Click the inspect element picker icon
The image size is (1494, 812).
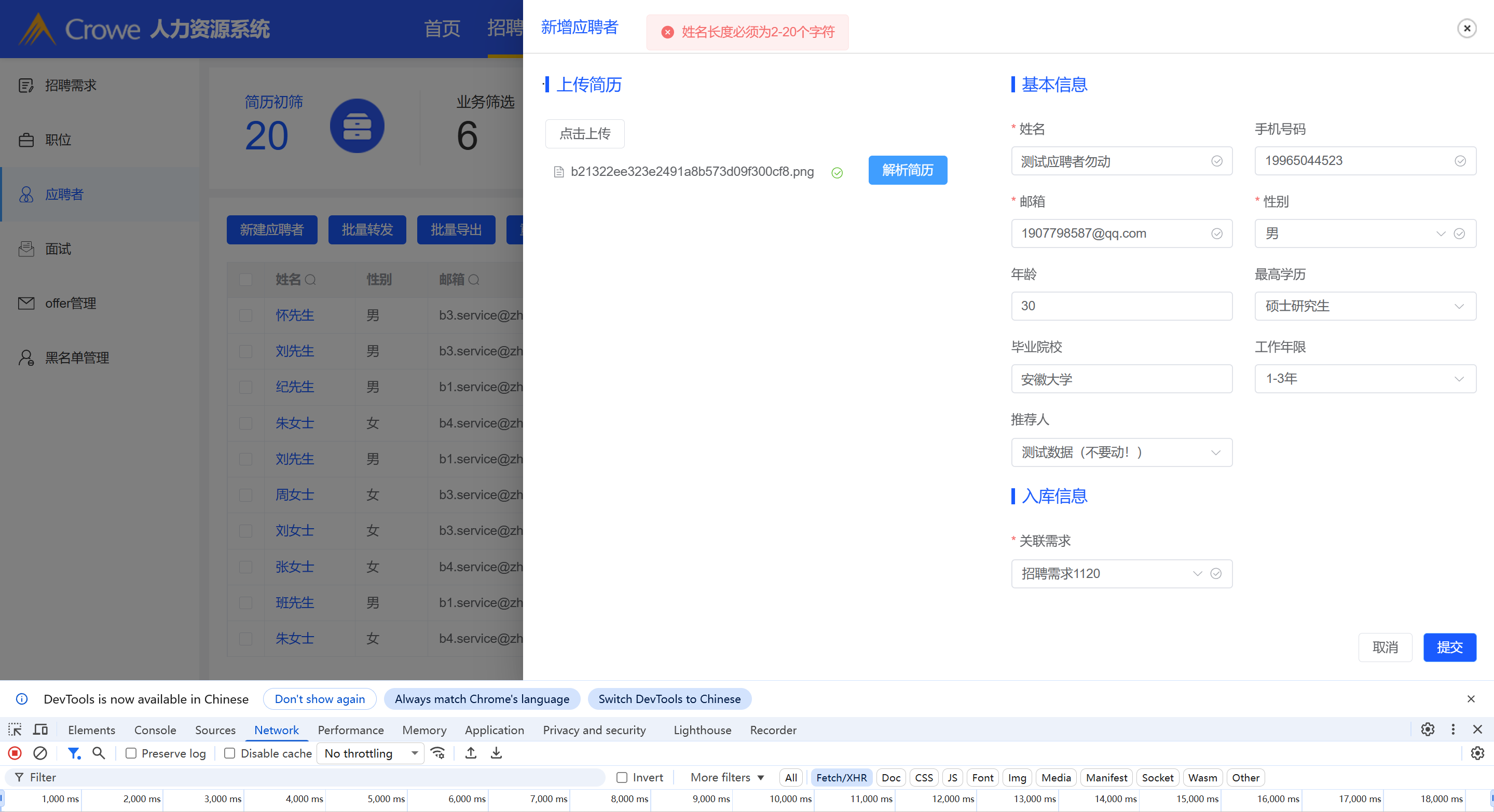coord(15,730)
